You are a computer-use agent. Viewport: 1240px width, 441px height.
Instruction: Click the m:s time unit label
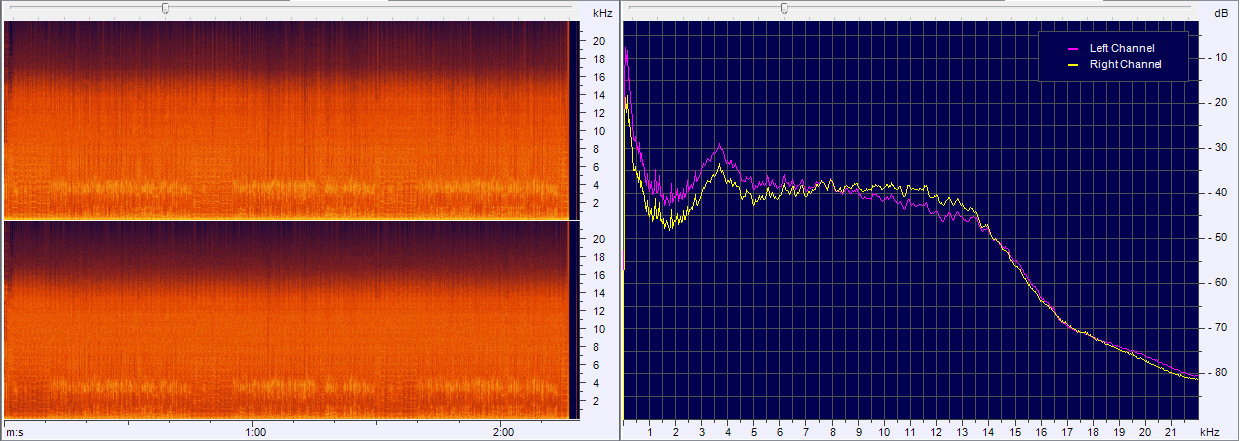14,432
